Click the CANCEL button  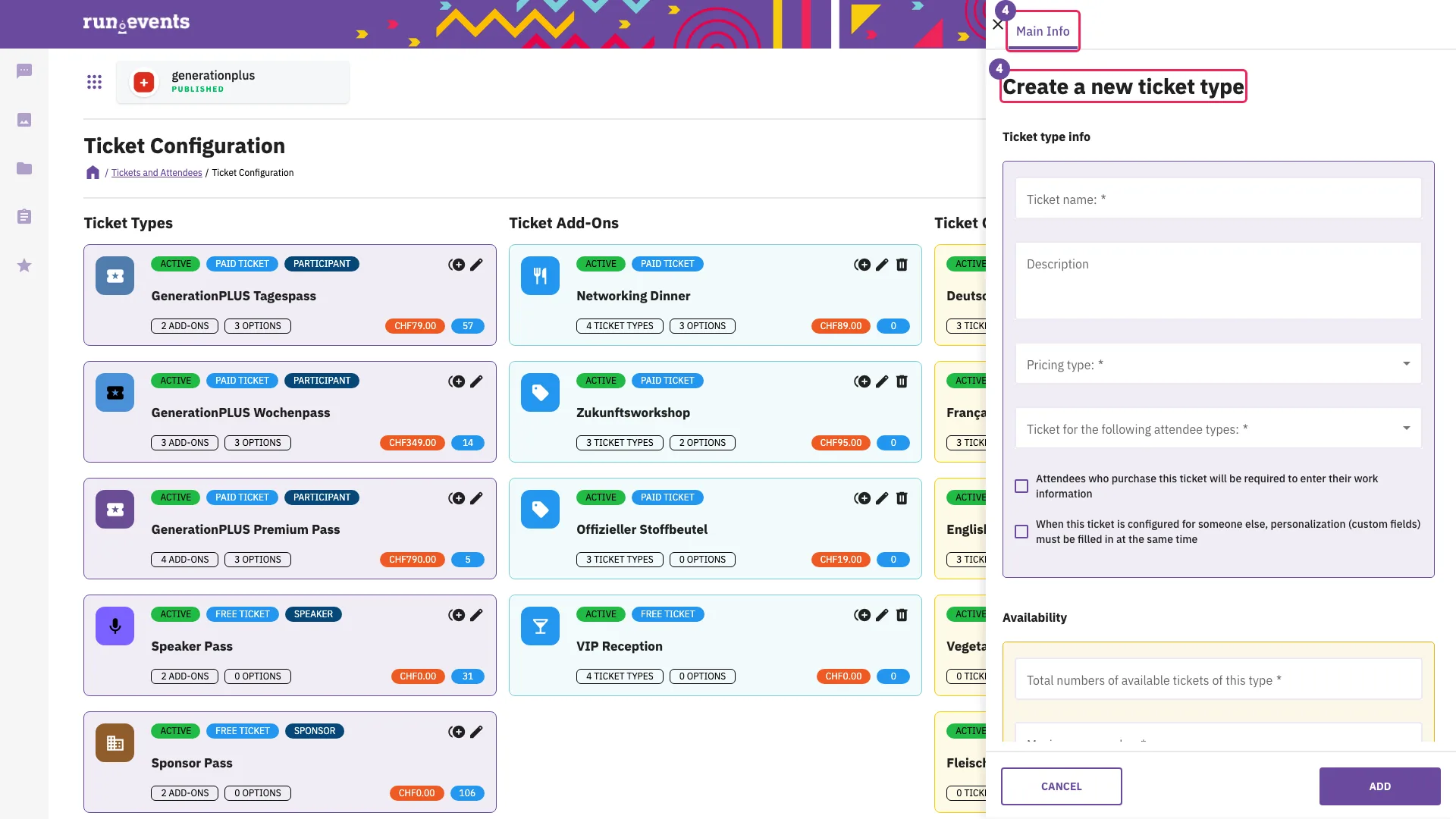(x=1061, y=786)
